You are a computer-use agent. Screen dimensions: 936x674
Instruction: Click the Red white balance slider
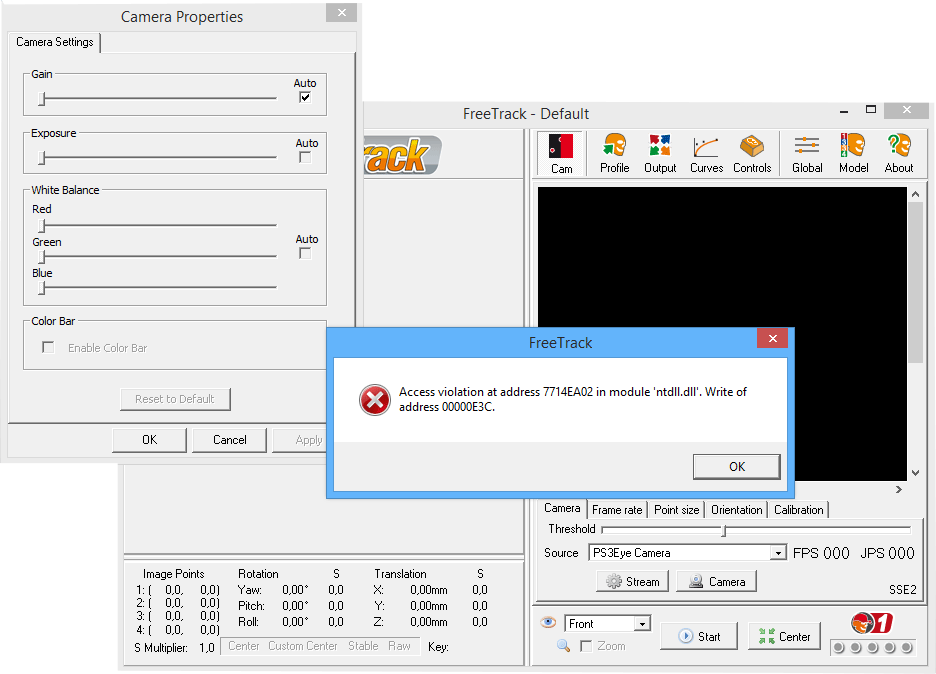[158, 226]
